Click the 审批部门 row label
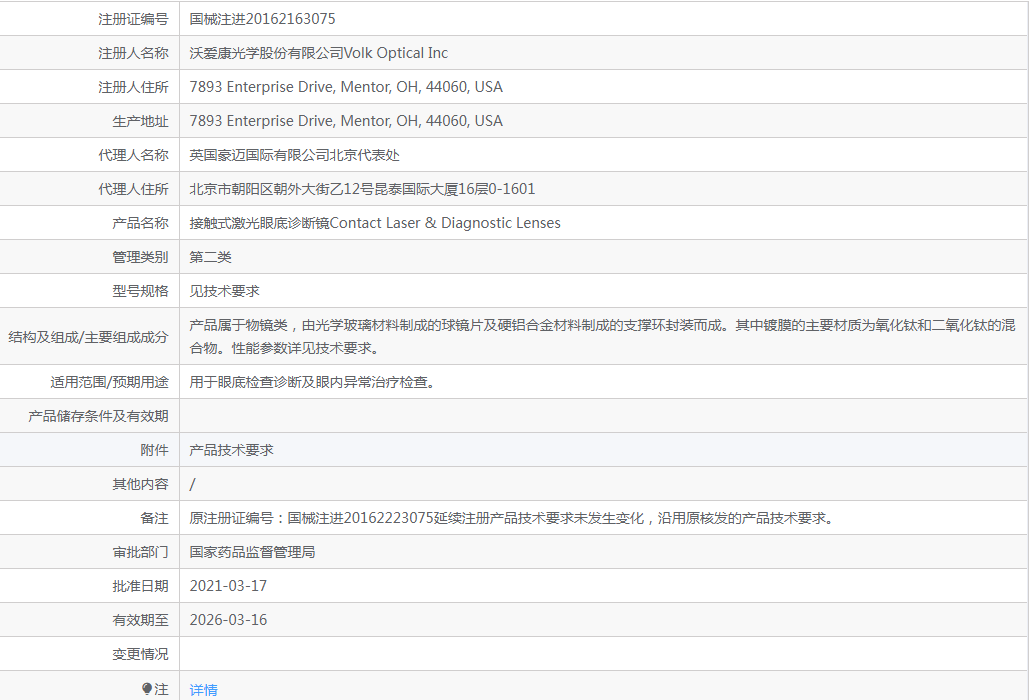 click(x=140, y=552)
